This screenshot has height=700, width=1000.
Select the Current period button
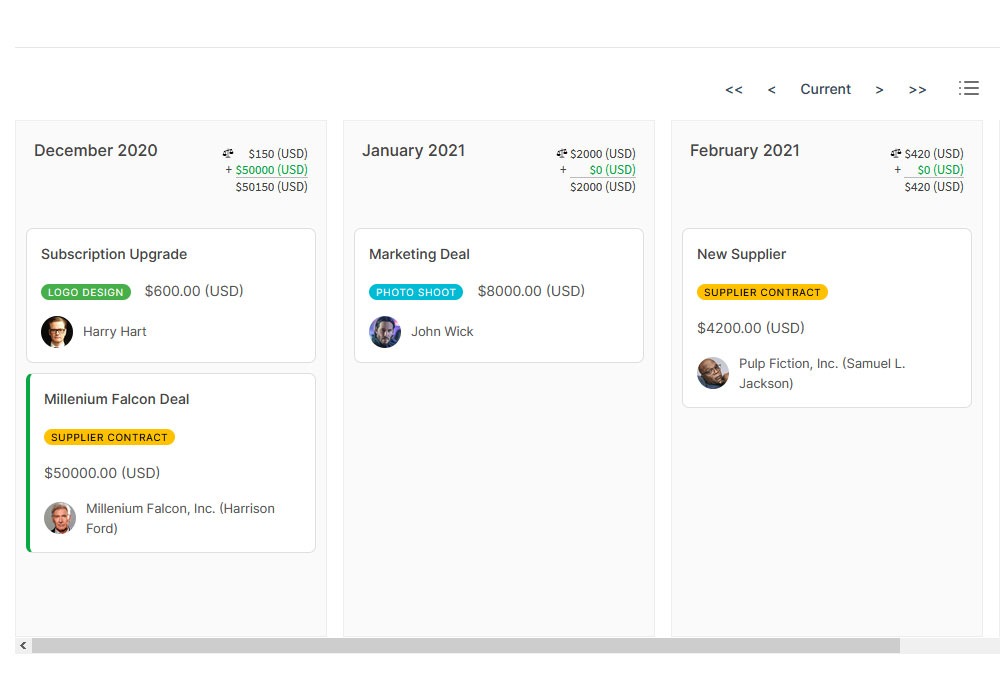coord(825,89)
